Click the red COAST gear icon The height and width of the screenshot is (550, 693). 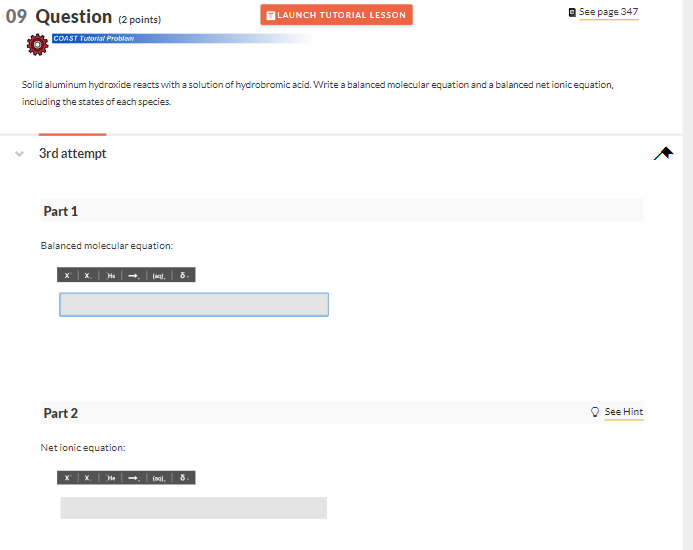pos(37,45)
